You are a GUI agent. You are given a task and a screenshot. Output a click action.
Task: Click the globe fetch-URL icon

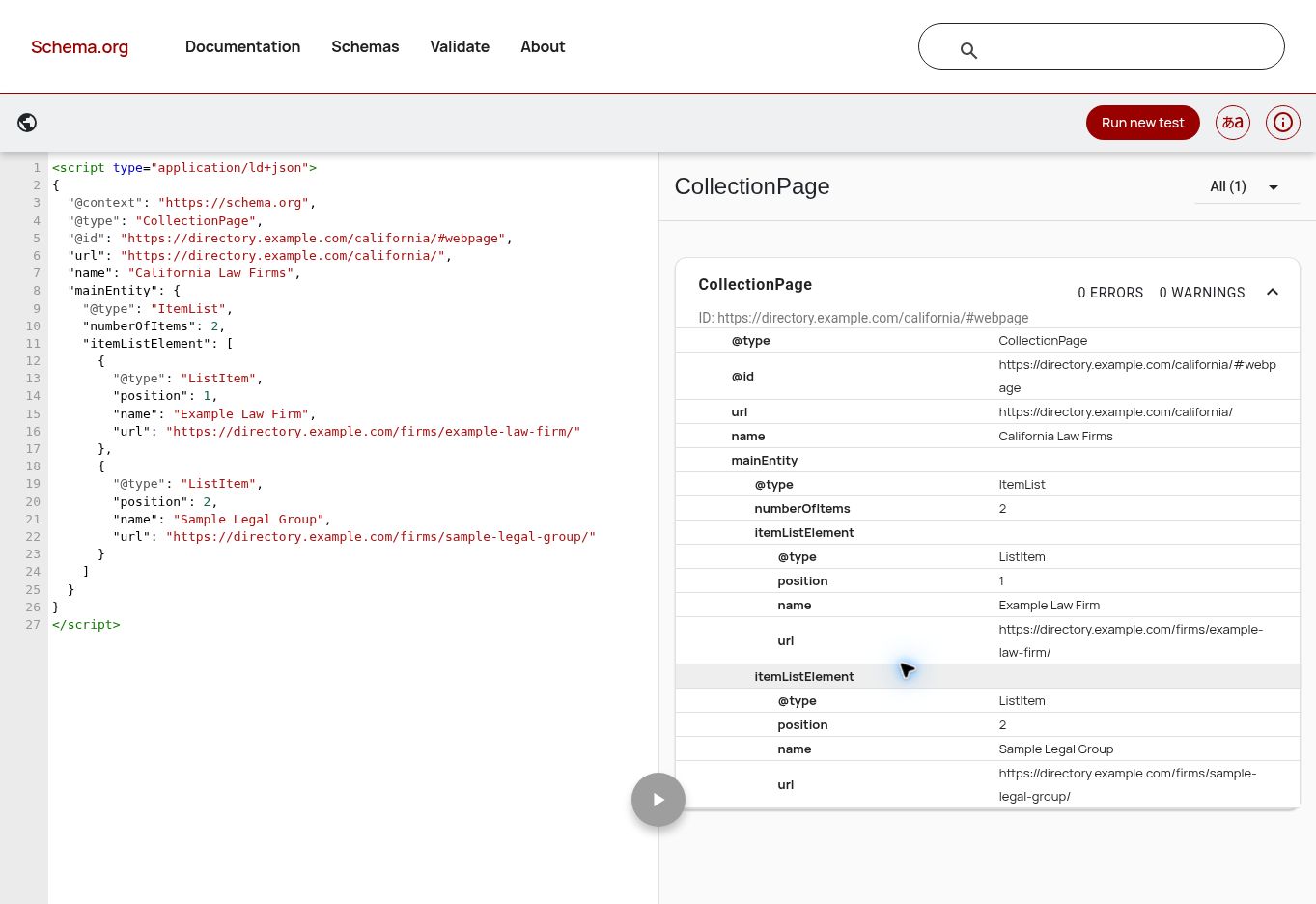click(27, 123)
